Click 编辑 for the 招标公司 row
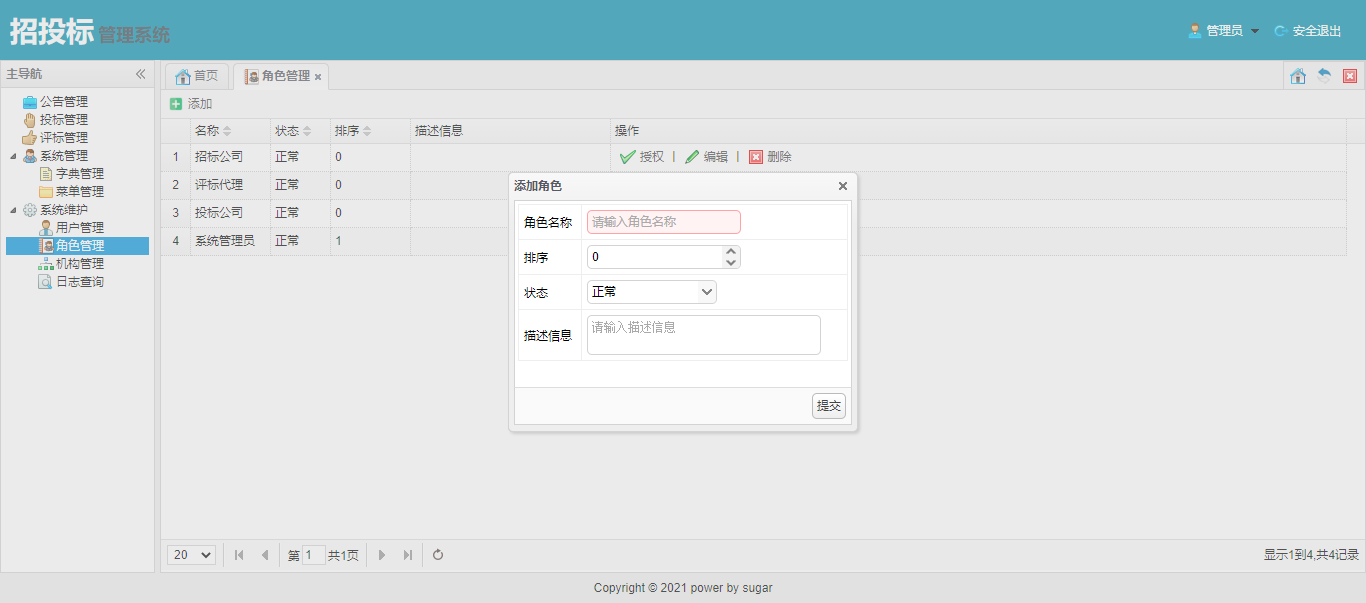The image size is (1366, 603). coord(706,157)
